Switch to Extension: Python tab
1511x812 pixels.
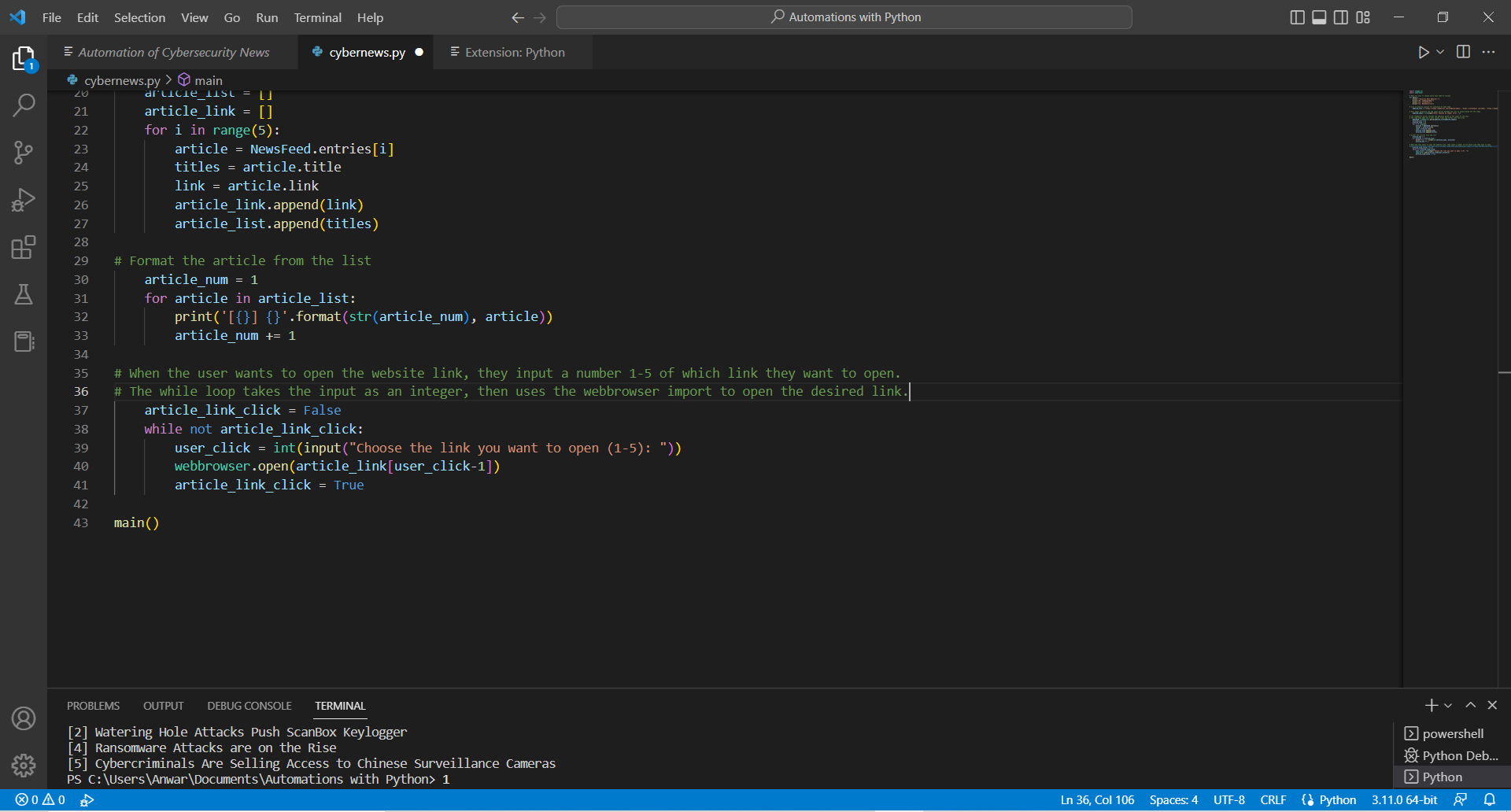click(x=514, y=52)
